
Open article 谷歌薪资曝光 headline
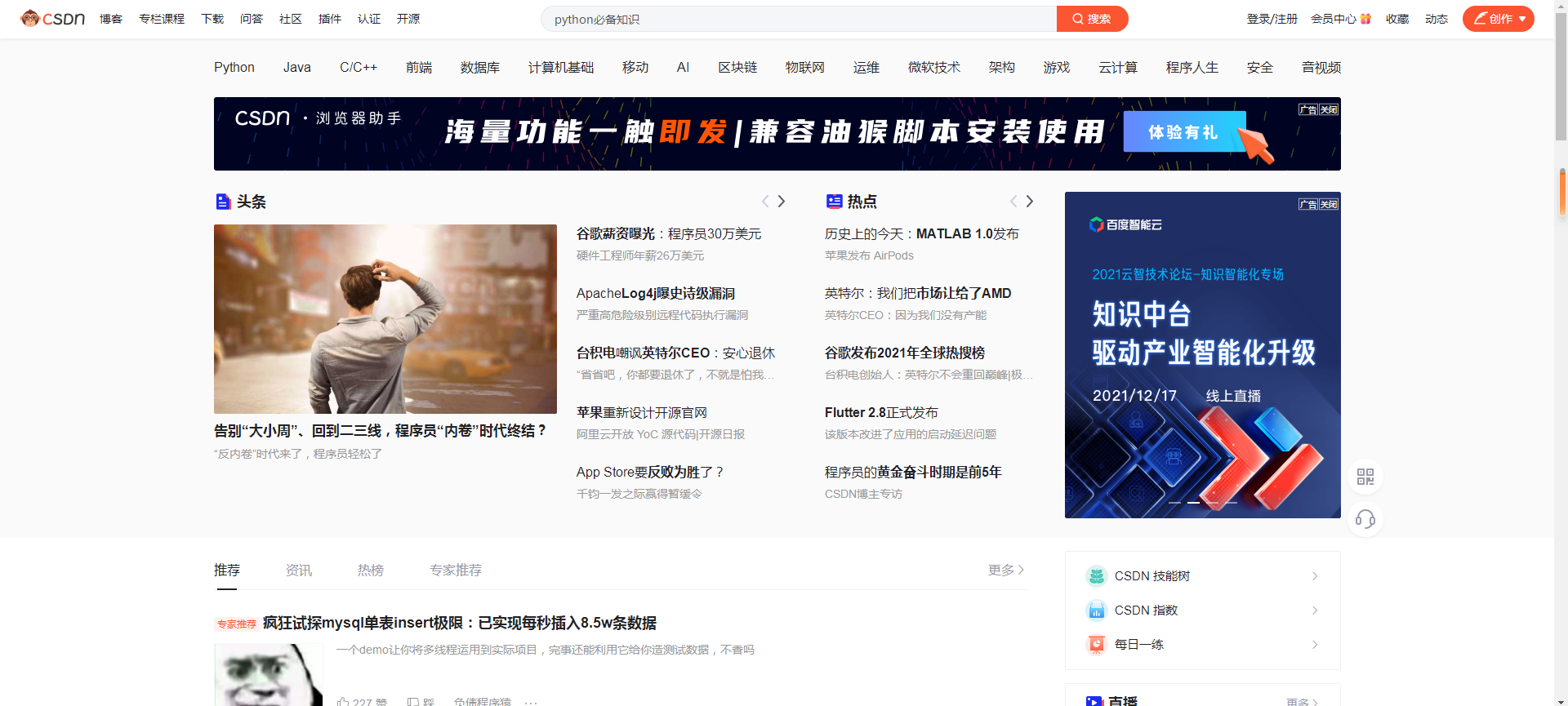[669, 233]
